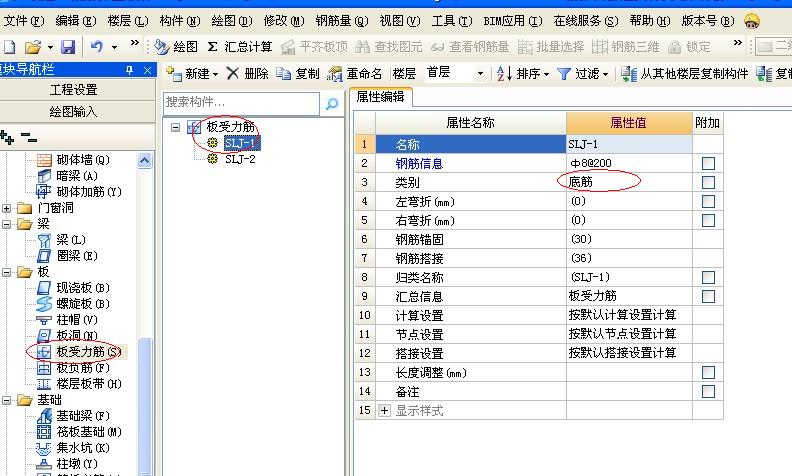
Task: Open the 文件(F) menu
Action: coord(23,21)
